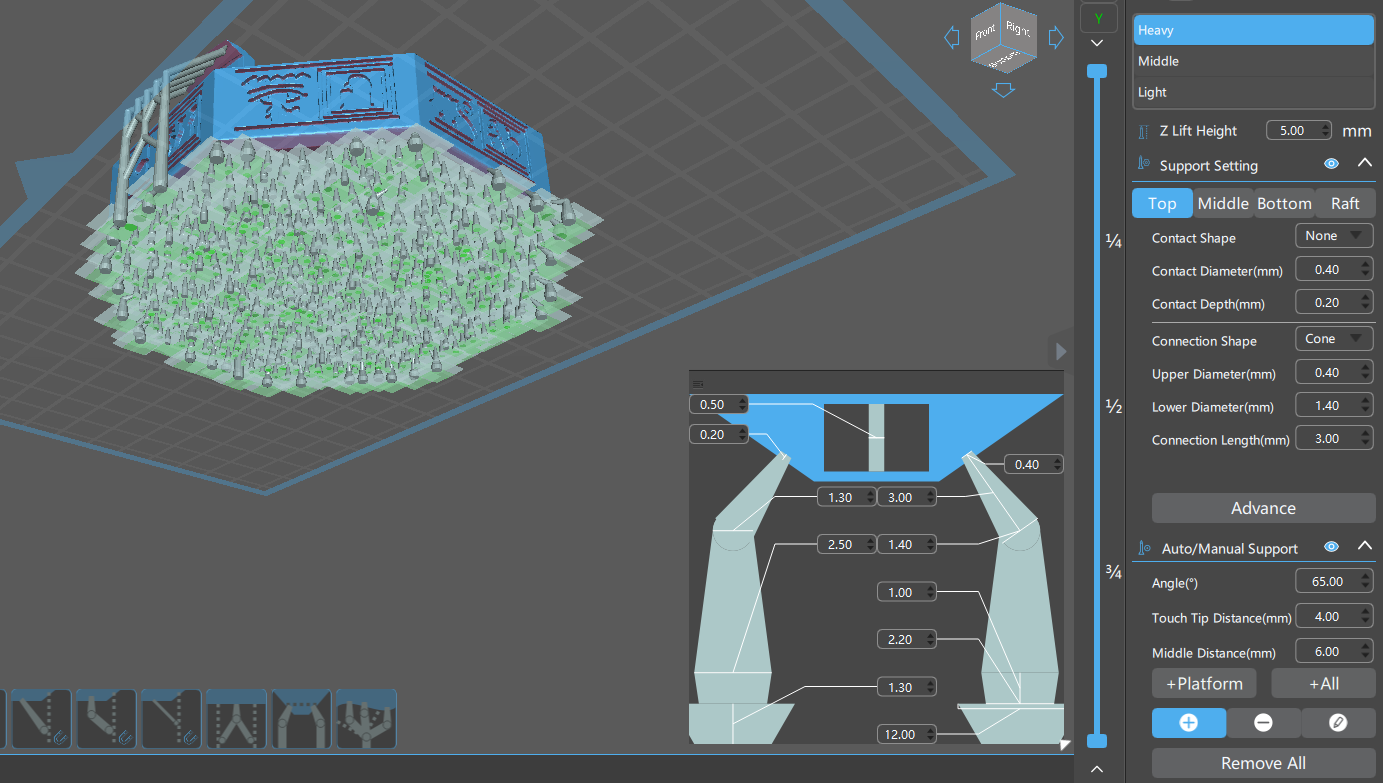
Task: Click the Upper Diameter input field
Action: [x=1334, y=372]
